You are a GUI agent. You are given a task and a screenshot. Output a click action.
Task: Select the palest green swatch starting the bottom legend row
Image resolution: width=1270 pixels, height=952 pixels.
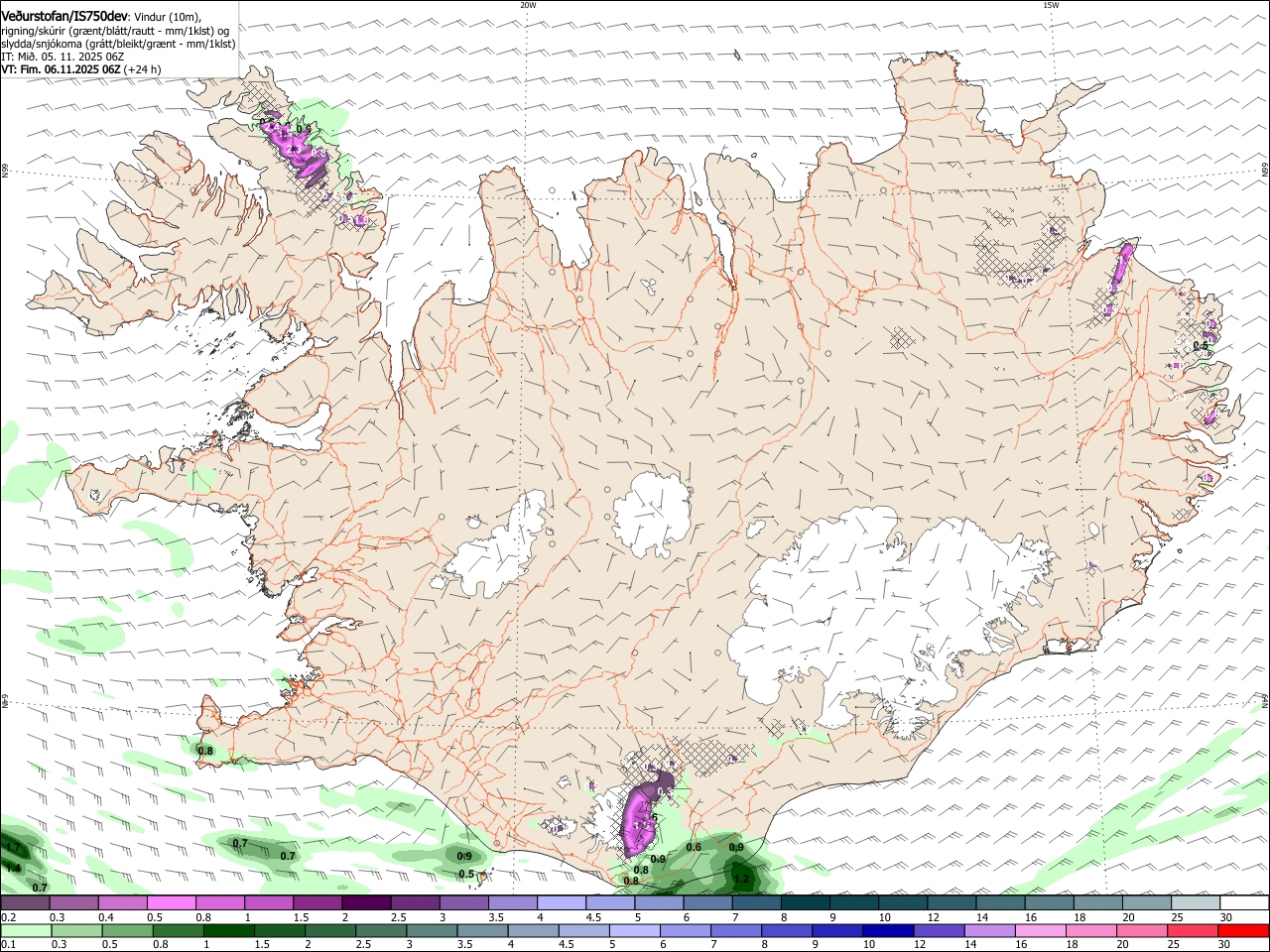tap(27, 931)
